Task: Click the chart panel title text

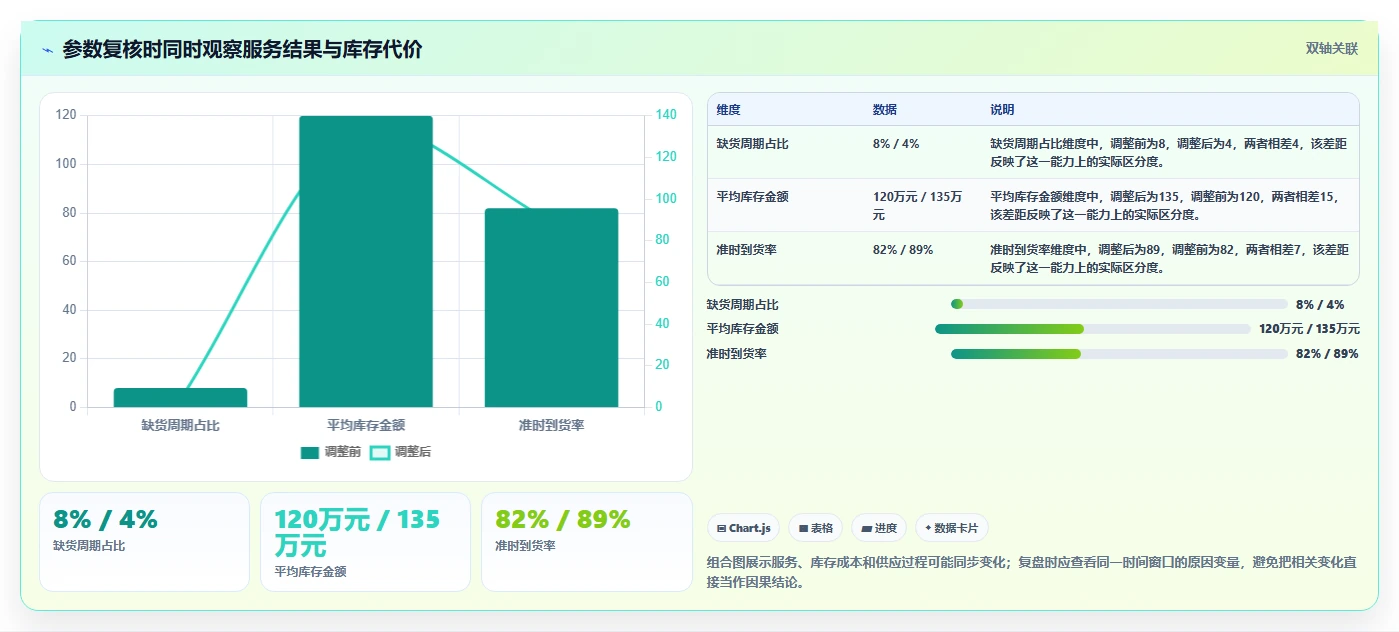Action: pos(243,49)
